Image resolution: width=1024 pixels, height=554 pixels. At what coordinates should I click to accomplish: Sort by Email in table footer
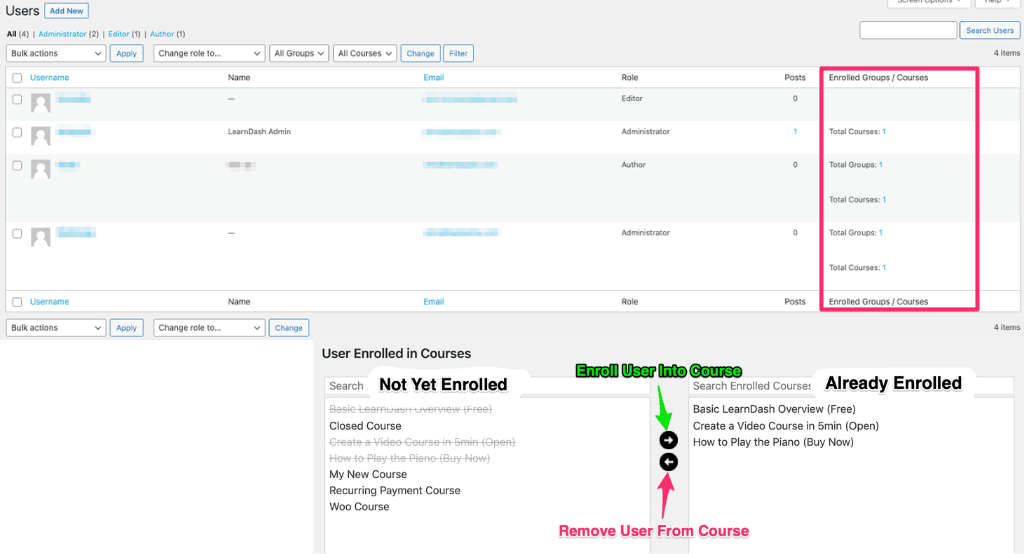point(434,302)
